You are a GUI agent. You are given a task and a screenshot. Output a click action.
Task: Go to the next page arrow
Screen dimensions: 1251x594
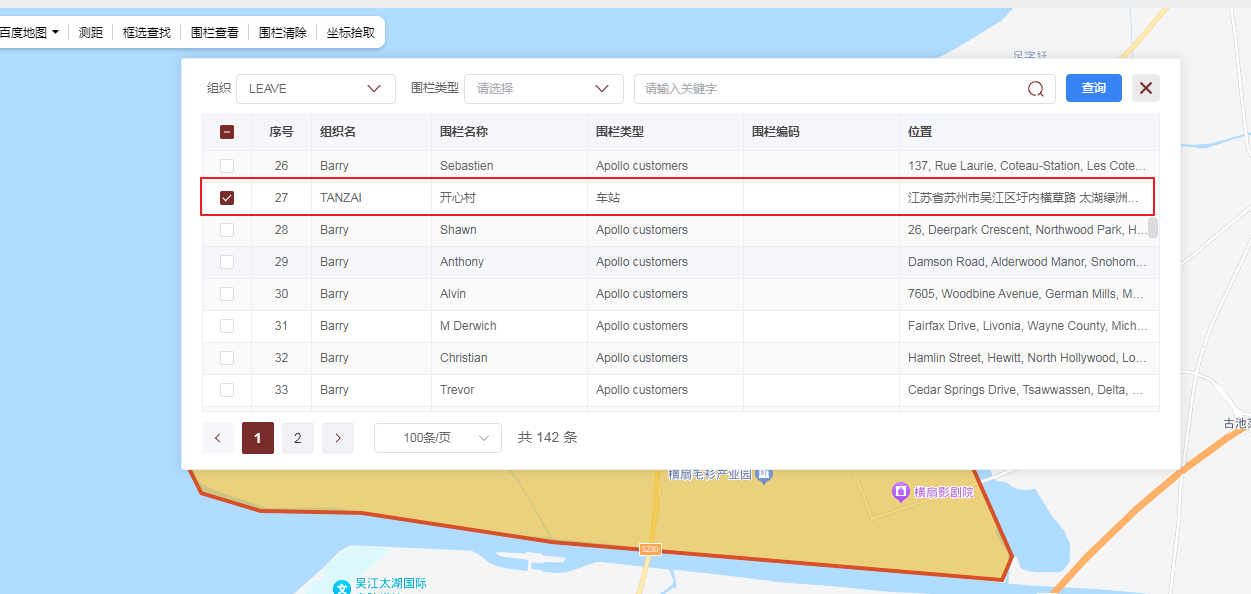[338, 438]
